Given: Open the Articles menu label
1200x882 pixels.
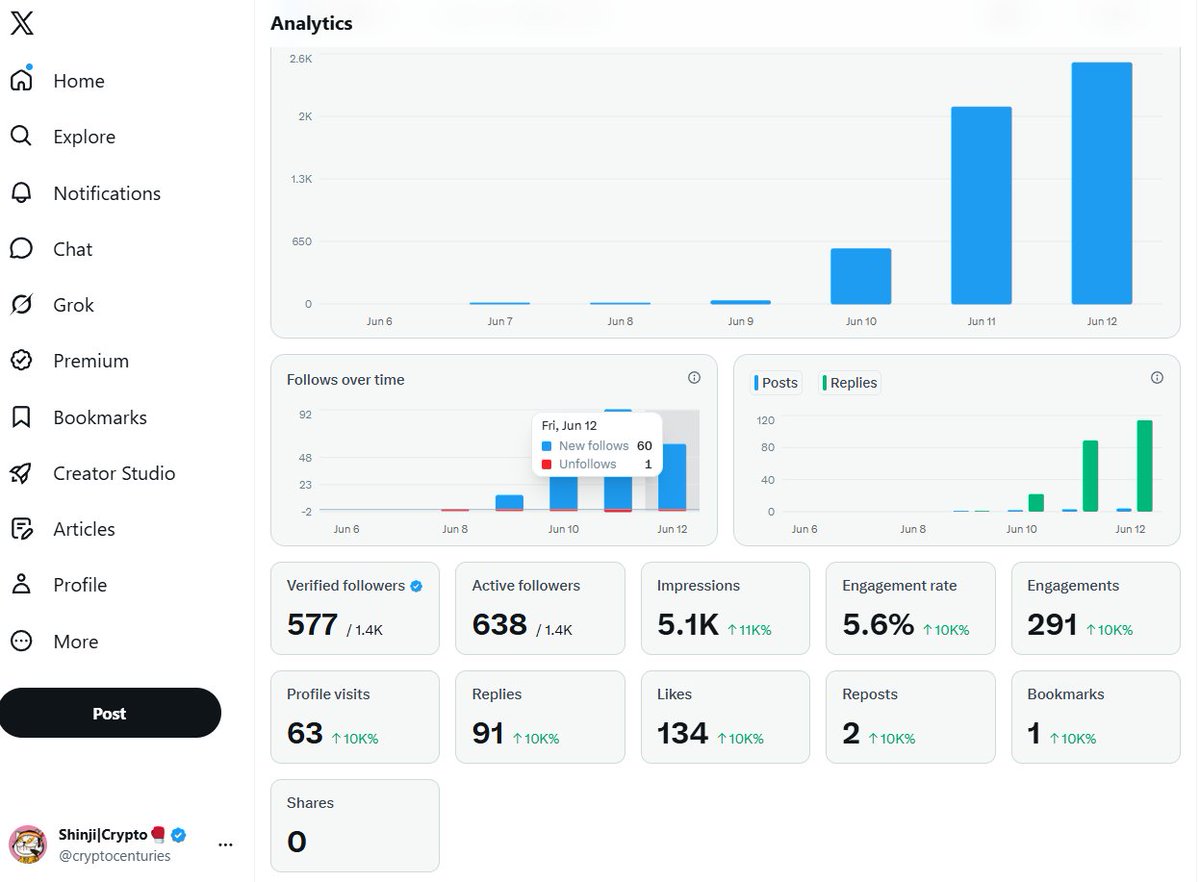Looking at the screenshot, I should (x=84, y=529).
